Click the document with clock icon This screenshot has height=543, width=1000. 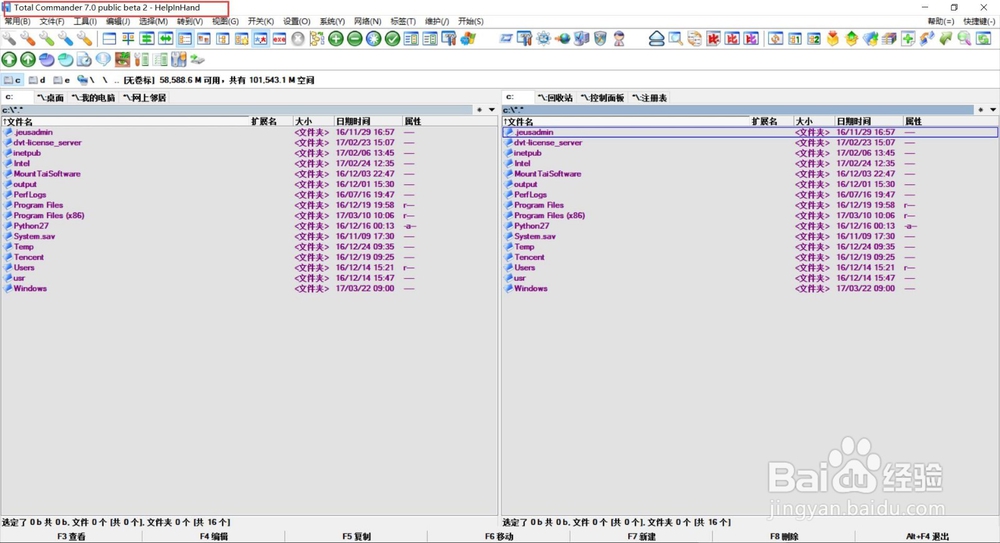coord(84,60)
